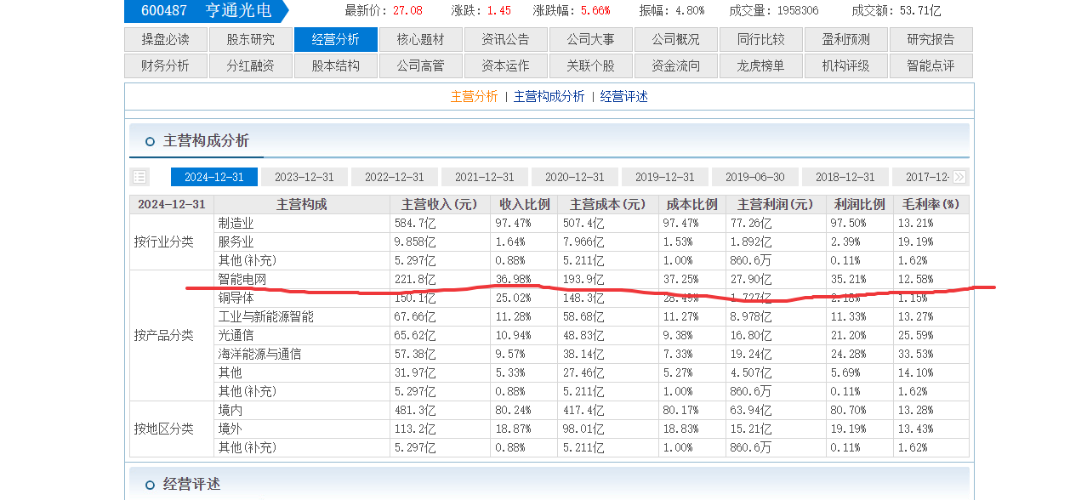Image resolution: width=1087 pixels, height=500 pixels.
Task: Open the 机构评级 tab
Action: (845, 66)
